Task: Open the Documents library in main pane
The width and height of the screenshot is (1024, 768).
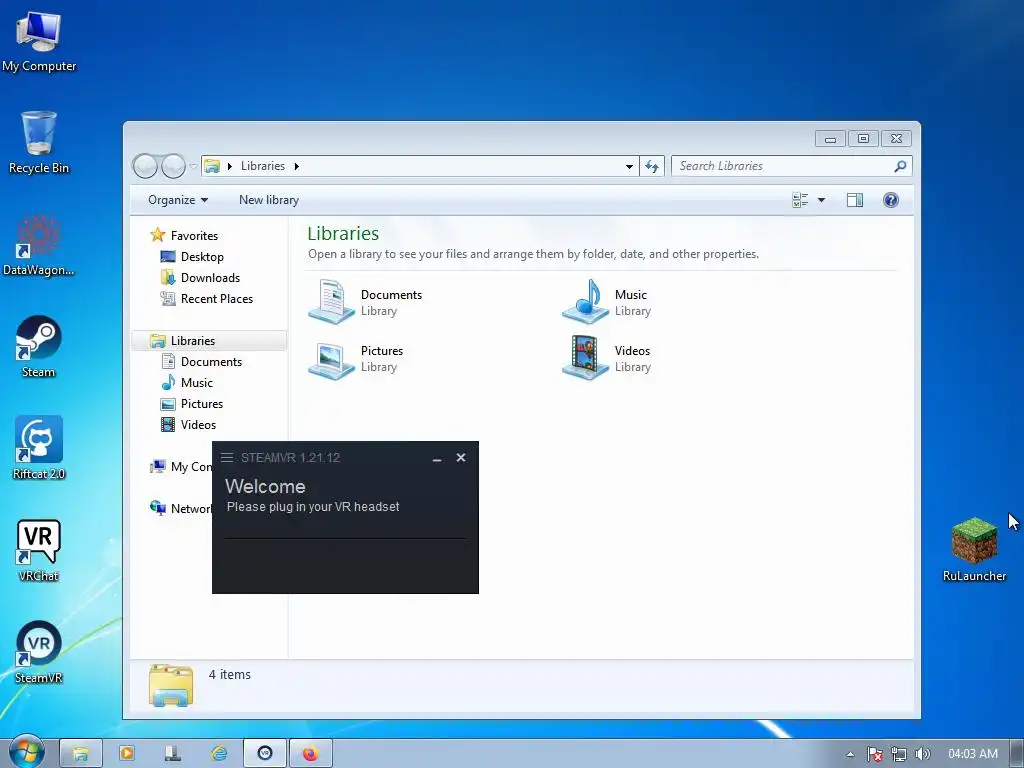Action: pyautogui.click(x=366, y=302)
